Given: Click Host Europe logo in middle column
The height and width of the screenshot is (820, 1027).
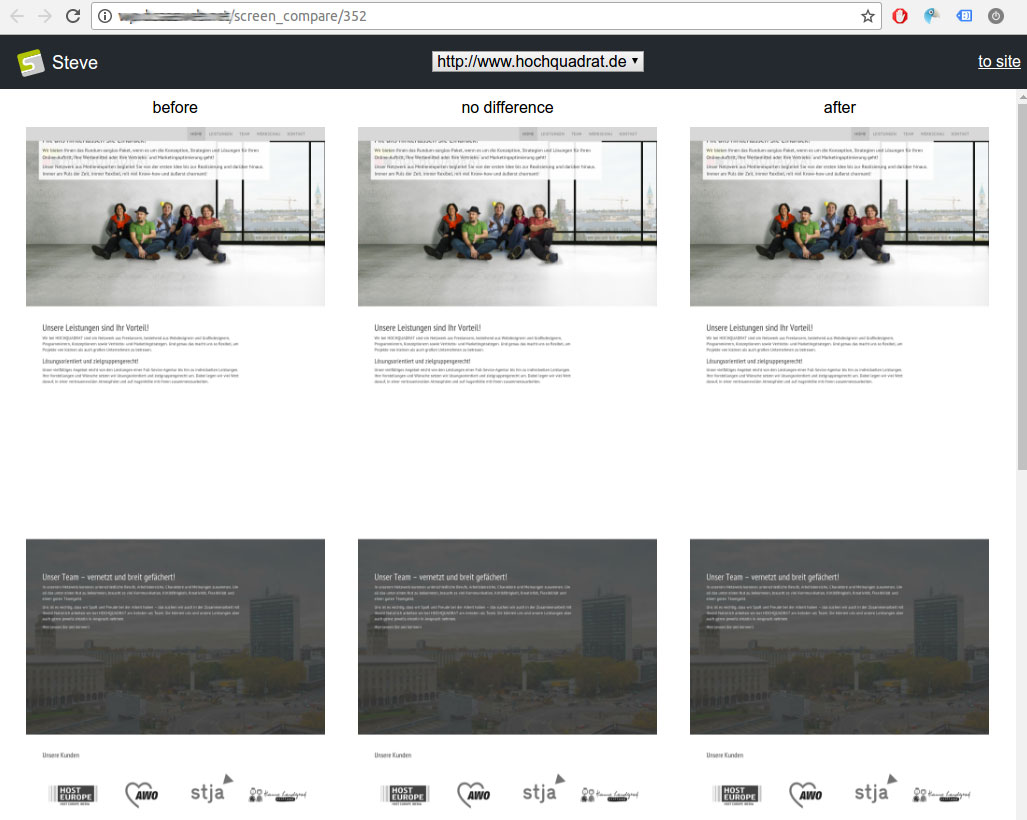Looking at the screenshot, I should 405,794.
